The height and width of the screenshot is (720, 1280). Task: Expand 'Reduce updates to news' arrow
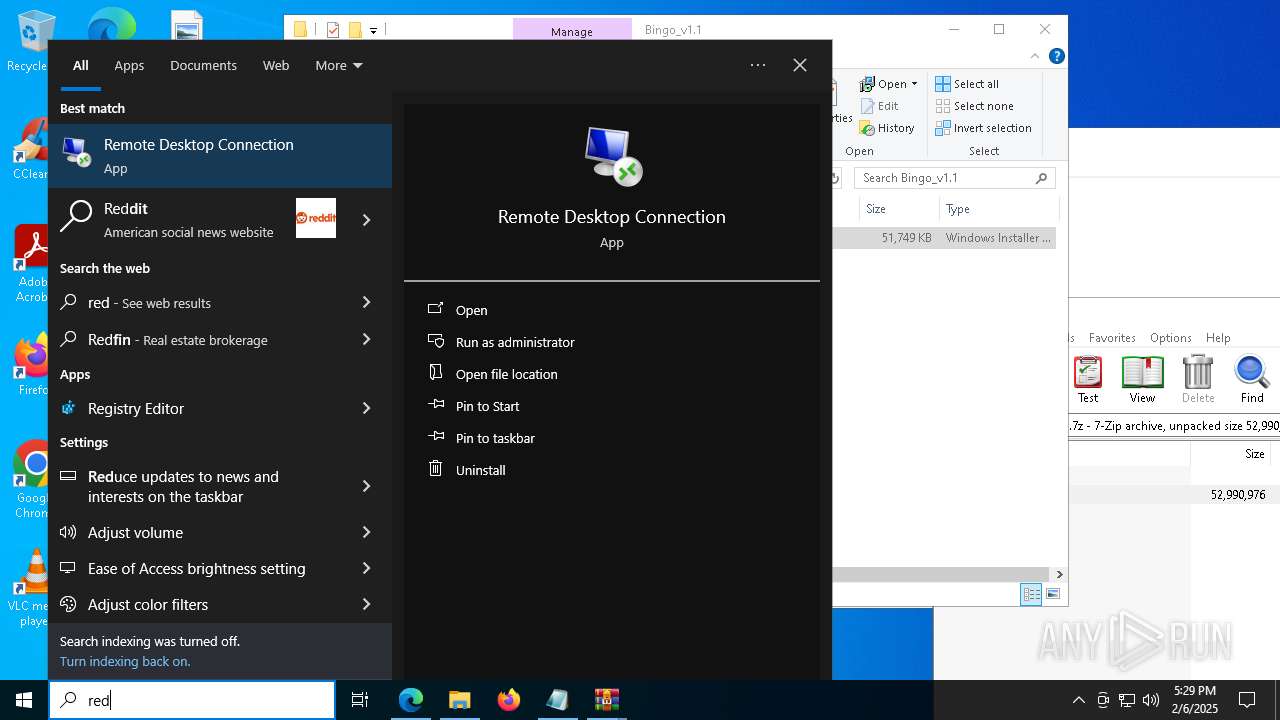(366, 486)
